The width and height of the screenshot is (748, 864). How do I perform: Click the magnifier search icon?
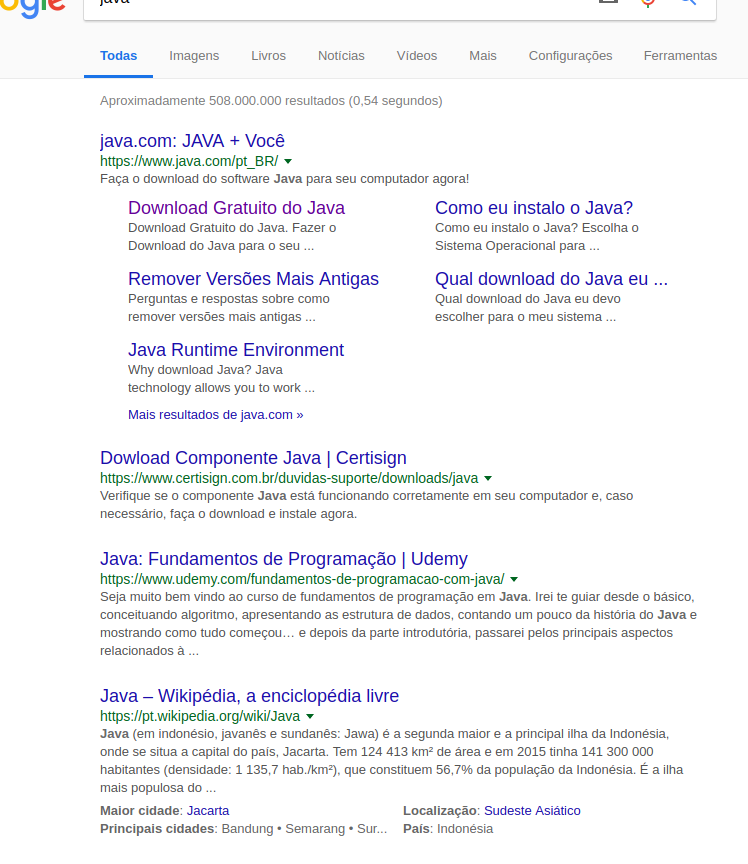coord(688,2)
